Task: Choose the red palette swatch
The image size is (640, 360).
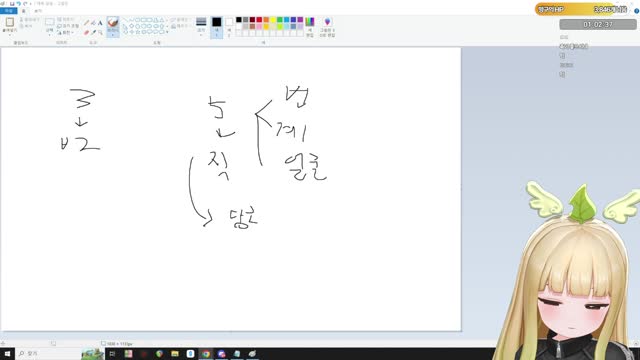Action: point(259,20)
